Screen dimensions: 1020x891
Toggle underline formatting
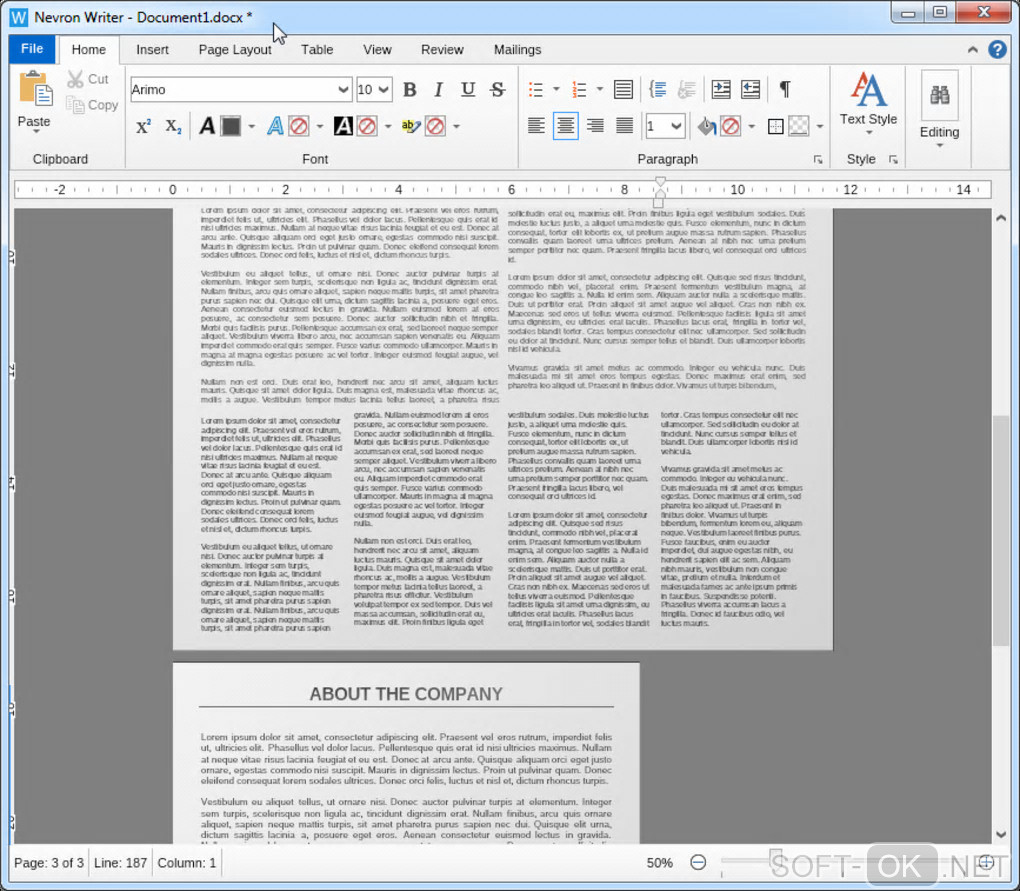click(468, 89)
